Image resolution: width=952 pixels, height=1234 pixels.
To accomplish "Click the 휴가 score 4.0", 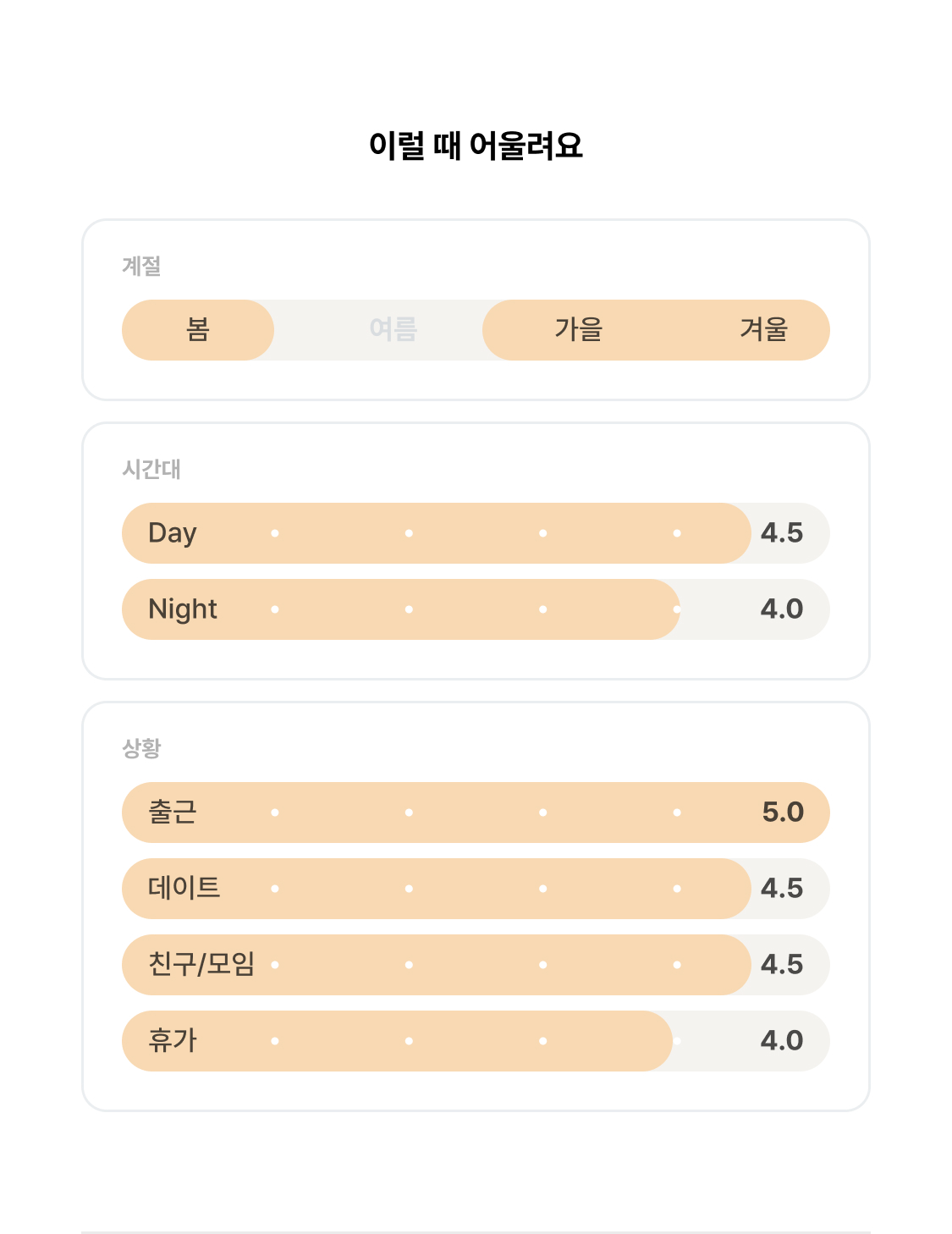I will coord(782,1041).
